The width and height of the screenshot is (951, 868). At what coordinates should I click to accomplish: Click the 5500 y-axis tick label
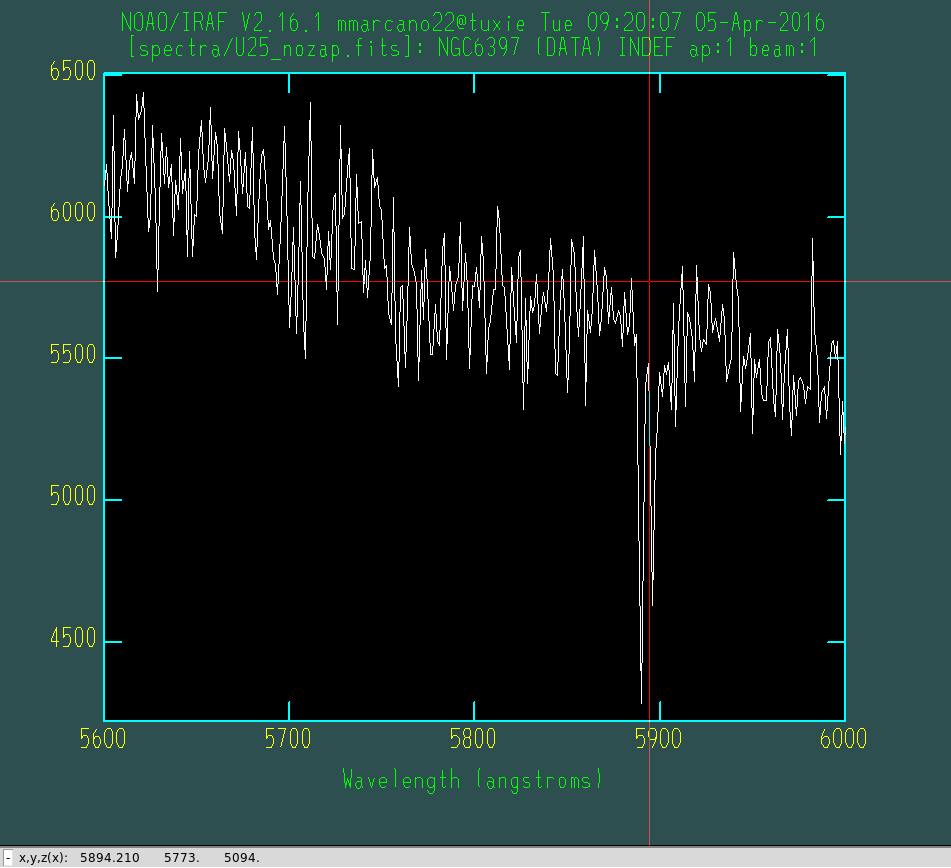(73, 354)
